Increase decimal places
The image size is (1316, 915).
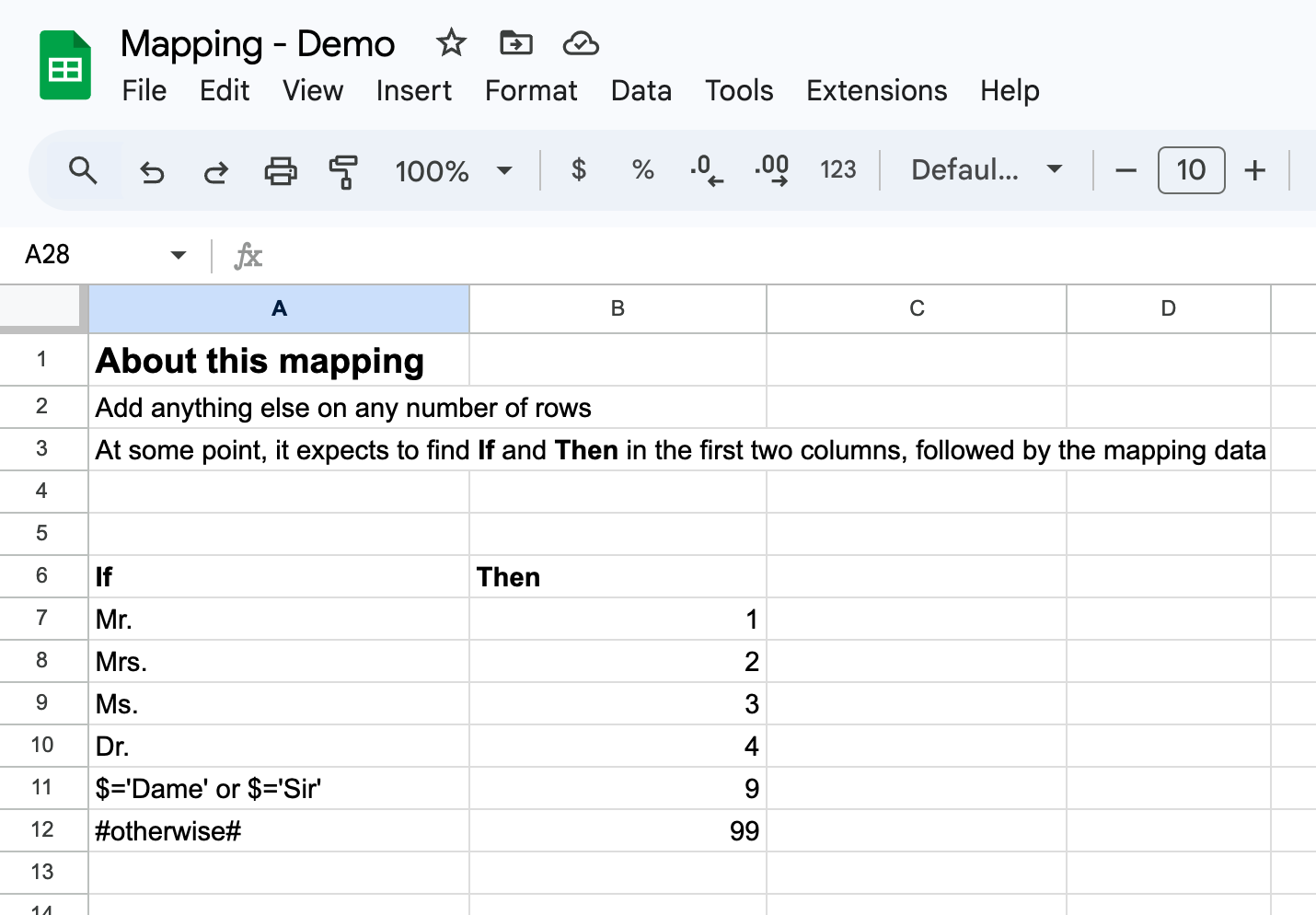coord(771,170)
